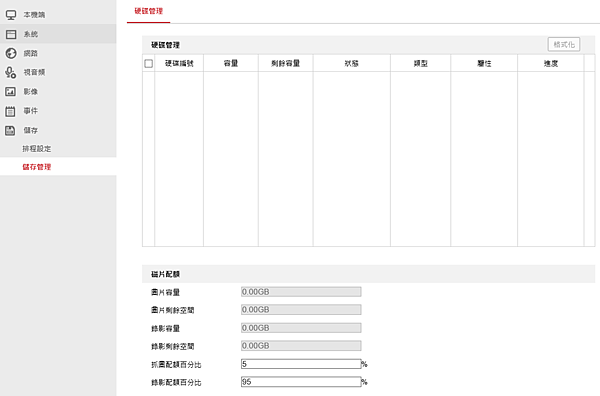
Task: Click the floppy disk icon beside 儲存
Action: pyautogui.click(x=10, y=130)
